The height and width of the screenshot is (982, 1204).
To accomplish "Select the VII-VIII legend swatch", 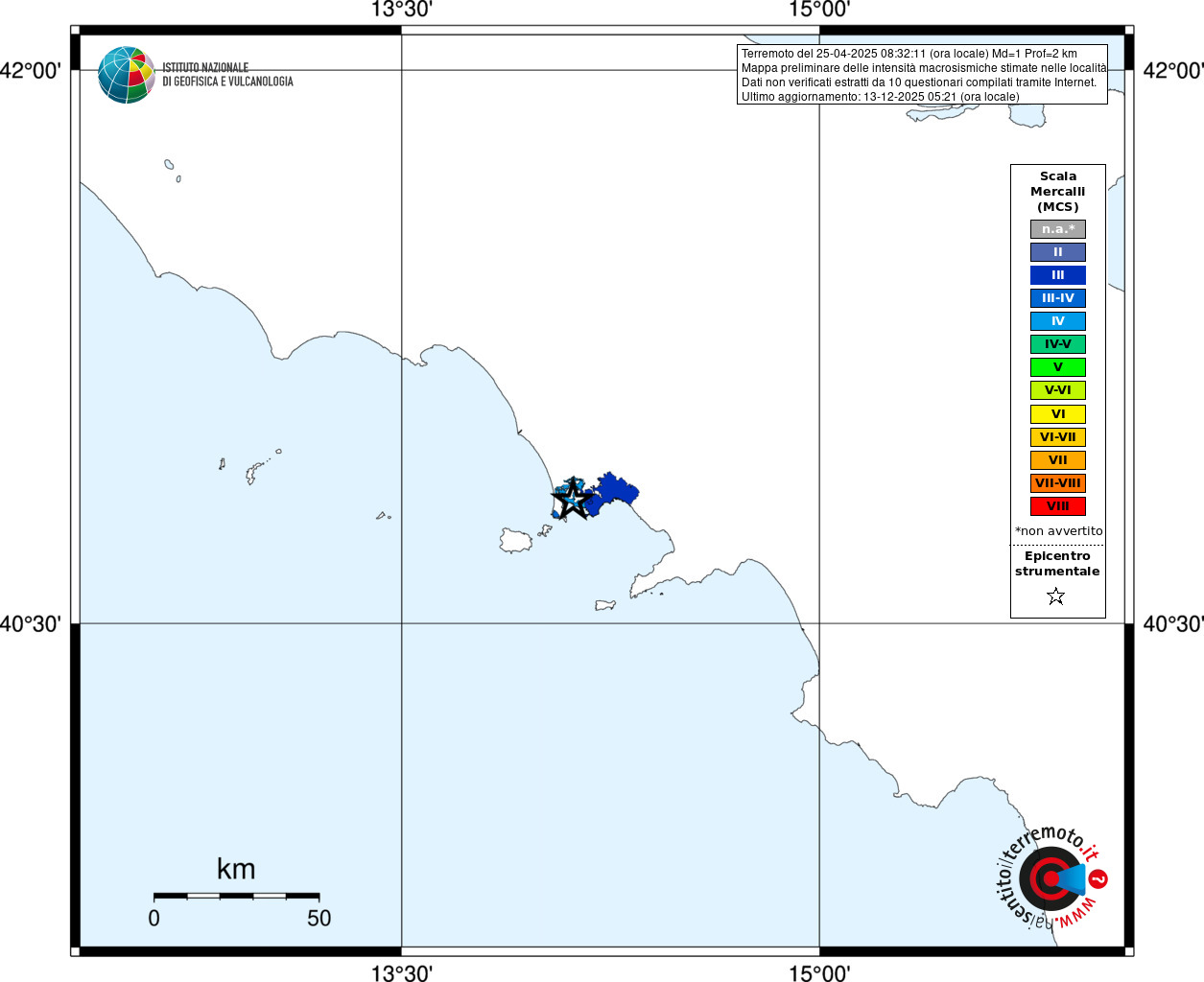I will [x=1058, y=483].
